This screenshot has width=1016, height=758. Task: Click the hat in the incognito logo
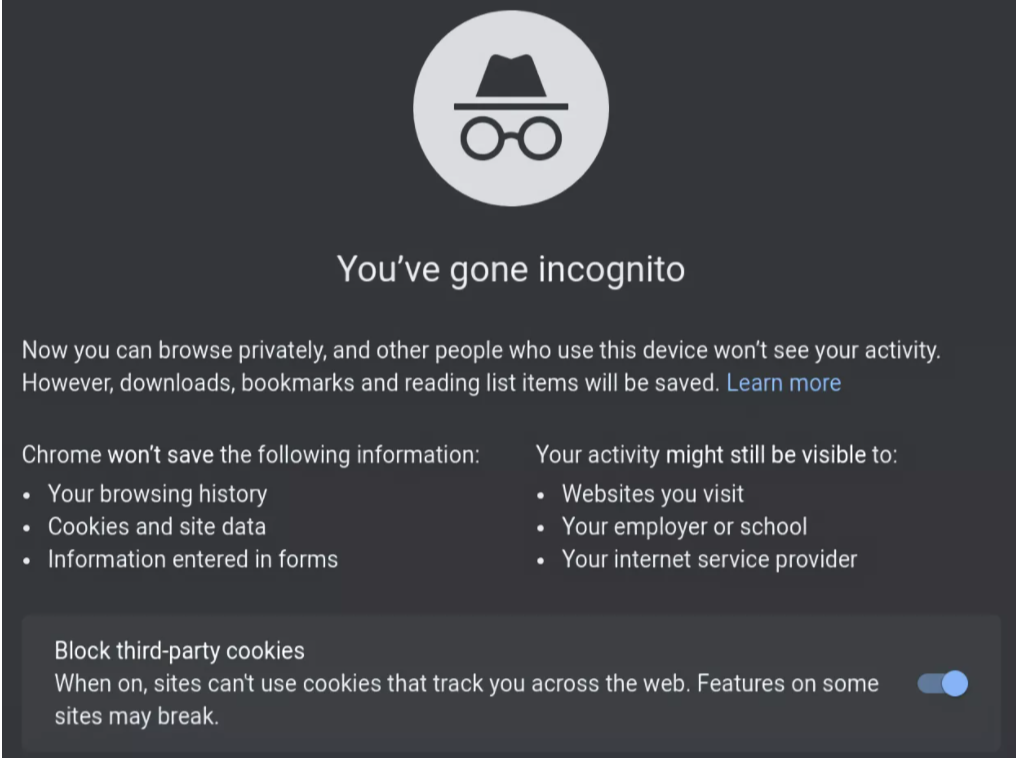pos(511,79)
